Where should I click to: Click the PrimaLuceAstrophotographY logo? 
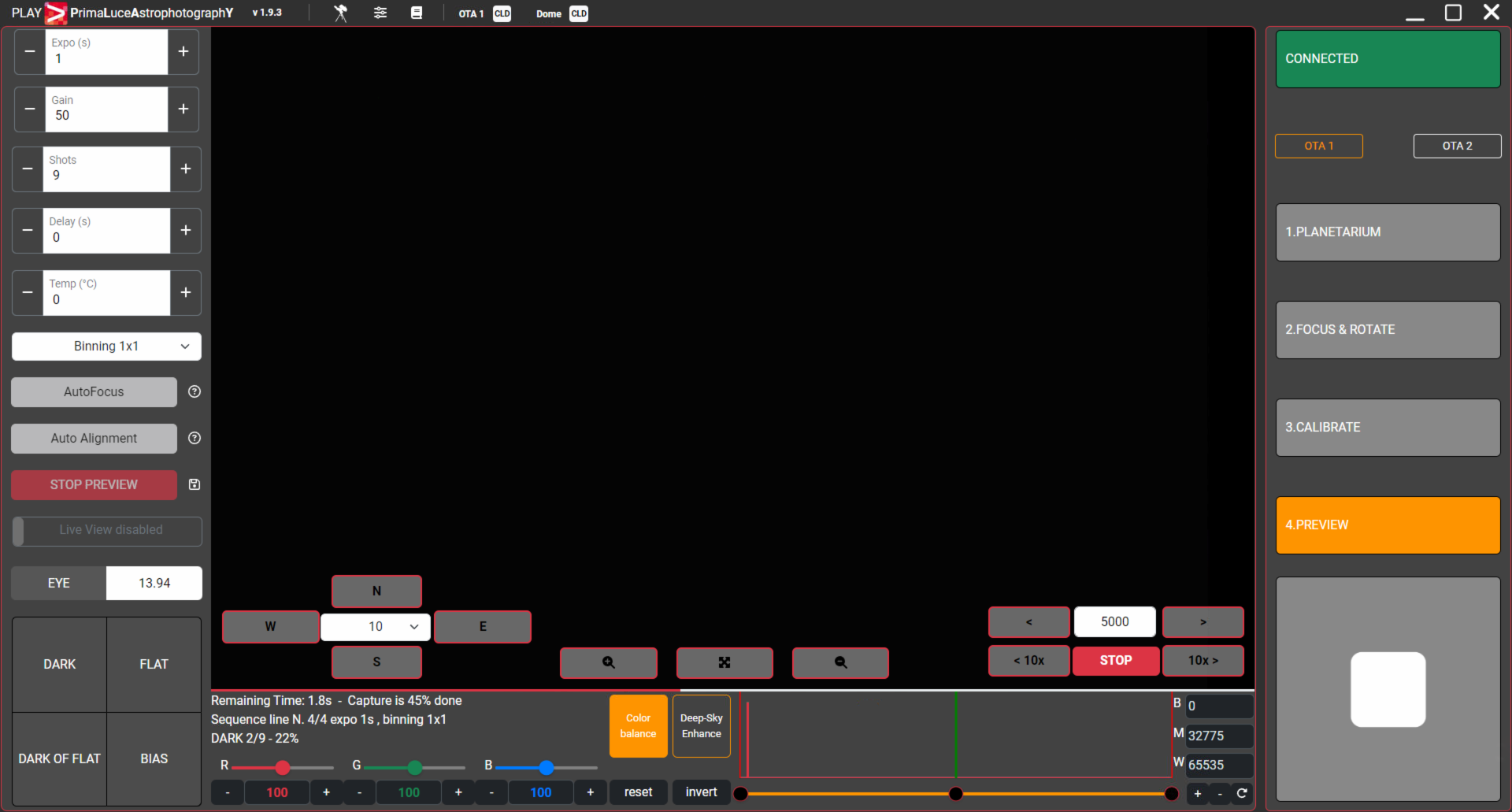56,13
